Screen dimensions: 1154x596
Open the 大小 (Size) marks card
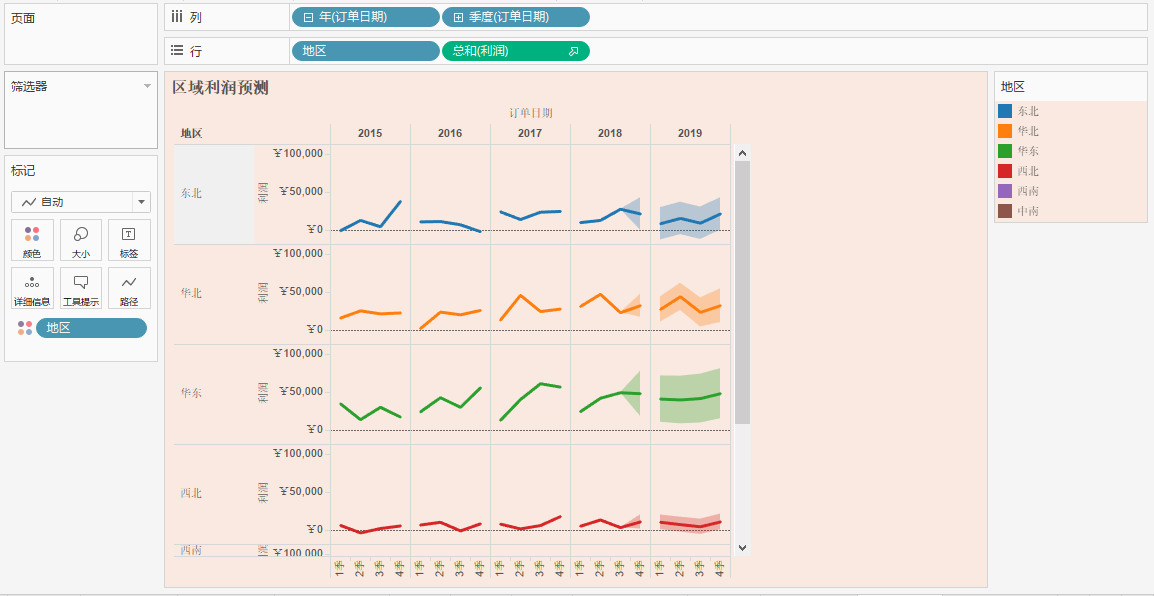click(81, 240)
